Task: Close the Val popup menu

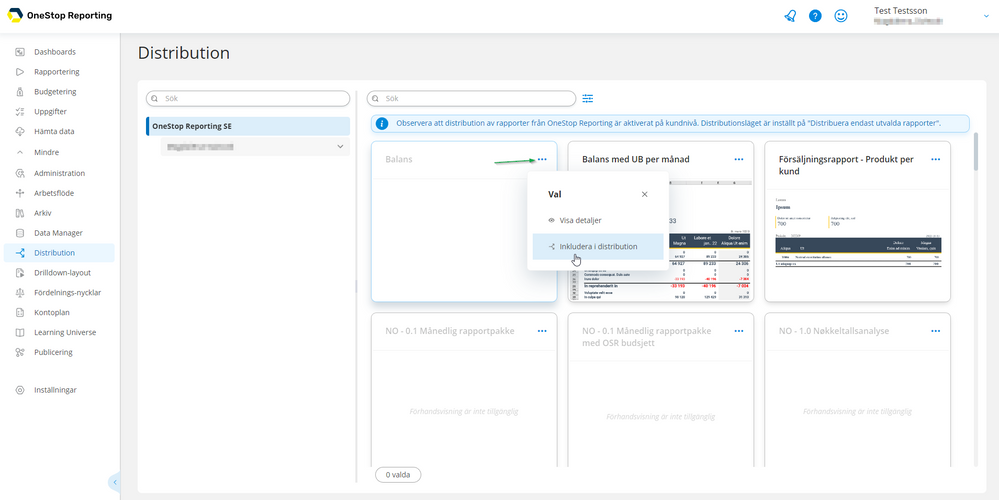Action: (645, 194)
